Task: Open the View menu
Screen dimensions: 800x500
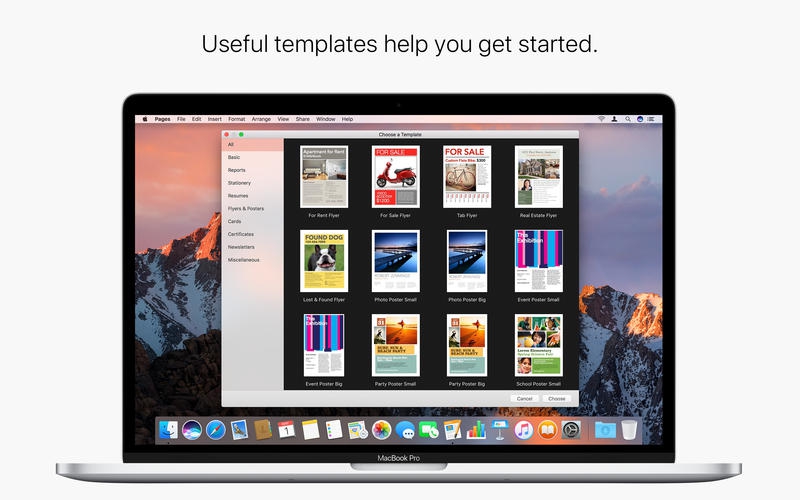Action: (x=283, y=119)
